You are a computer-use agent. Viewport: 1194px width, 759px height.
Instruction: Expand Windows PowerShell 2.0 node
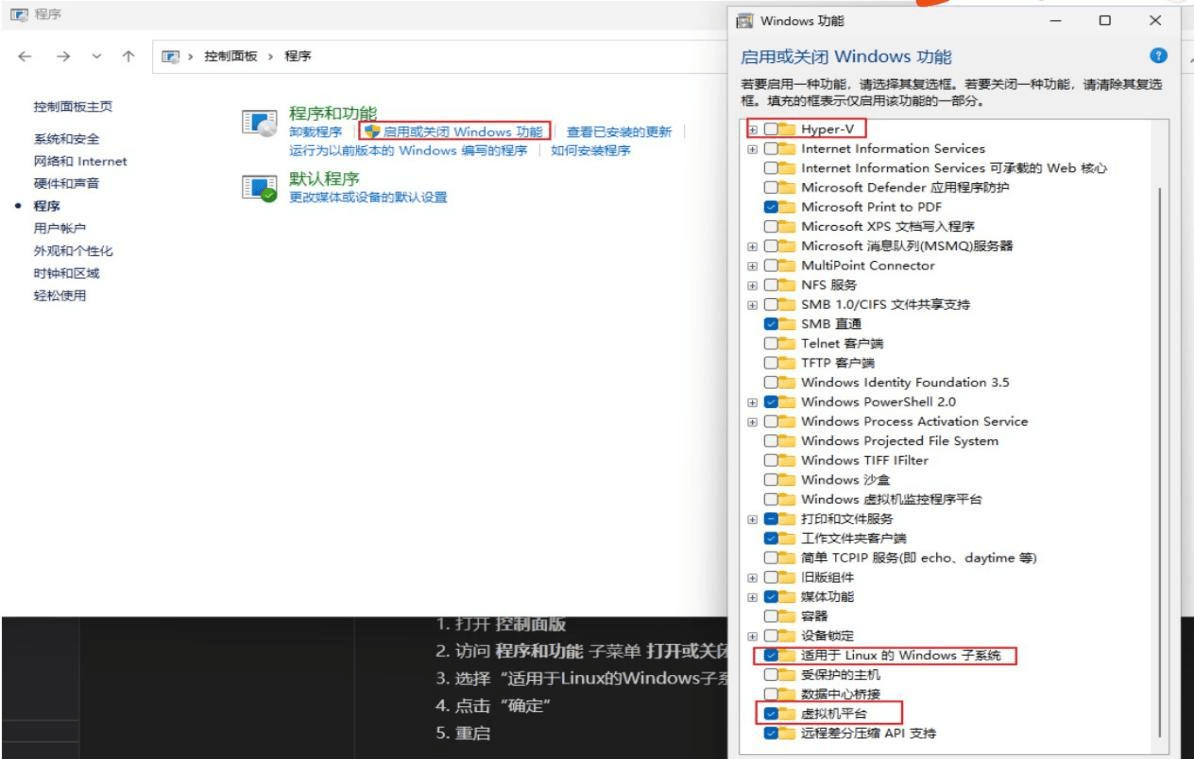tap(752, 403)
